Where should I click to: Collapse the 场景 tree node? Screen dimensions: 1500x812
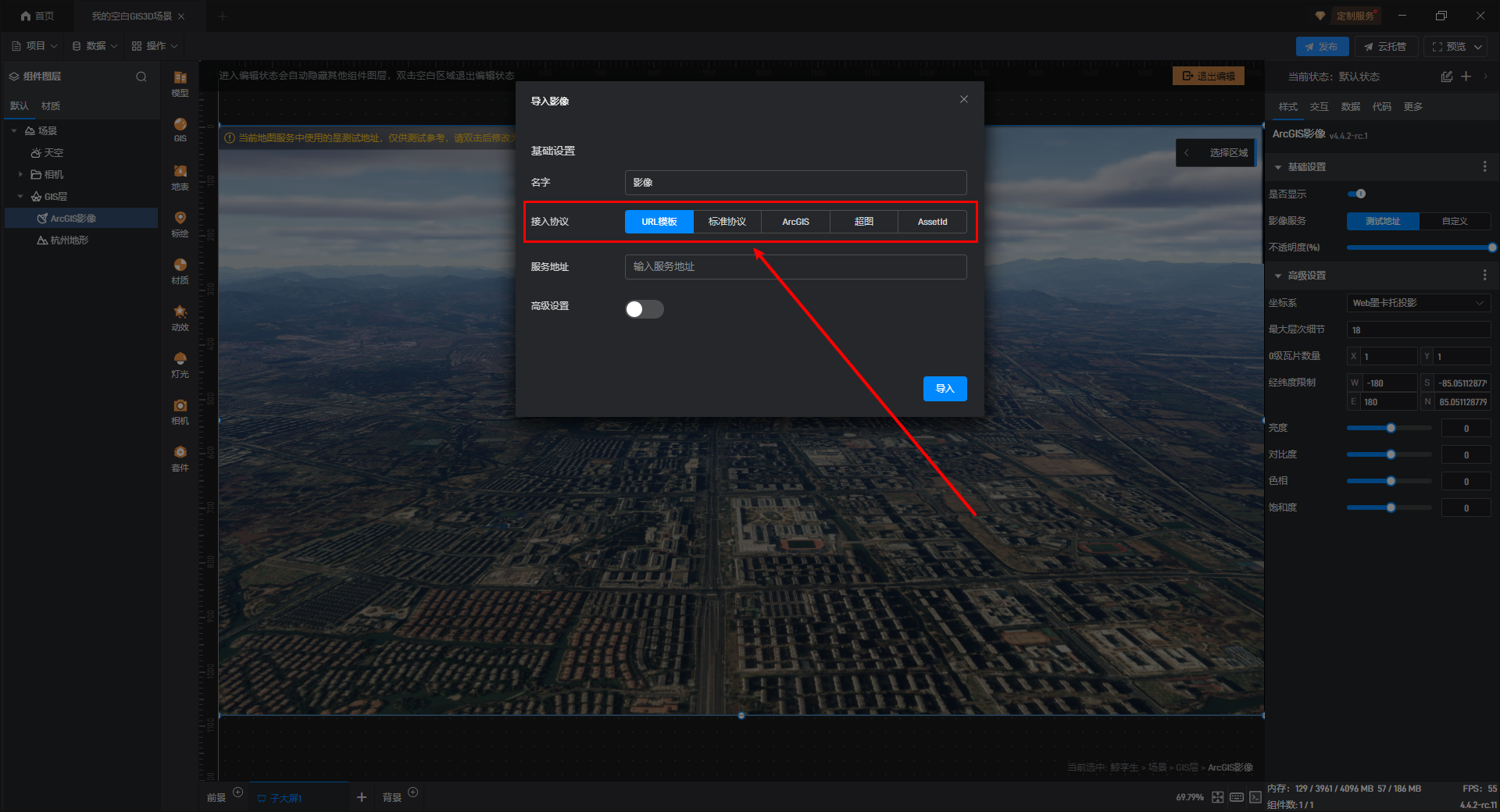pos(14,131)
